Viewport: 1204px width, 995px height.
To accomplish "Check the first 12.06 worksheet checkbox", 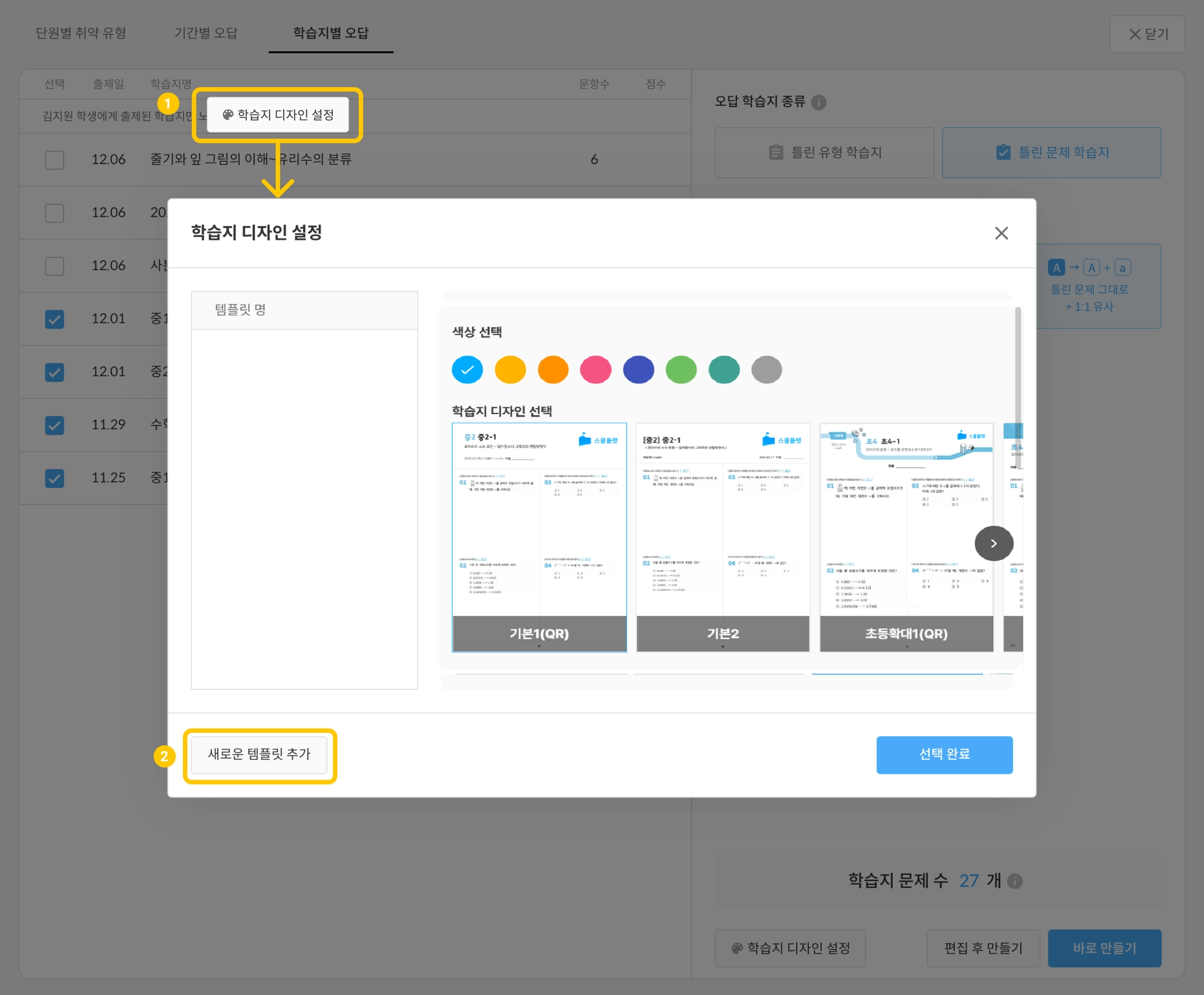I will (55, 160).
